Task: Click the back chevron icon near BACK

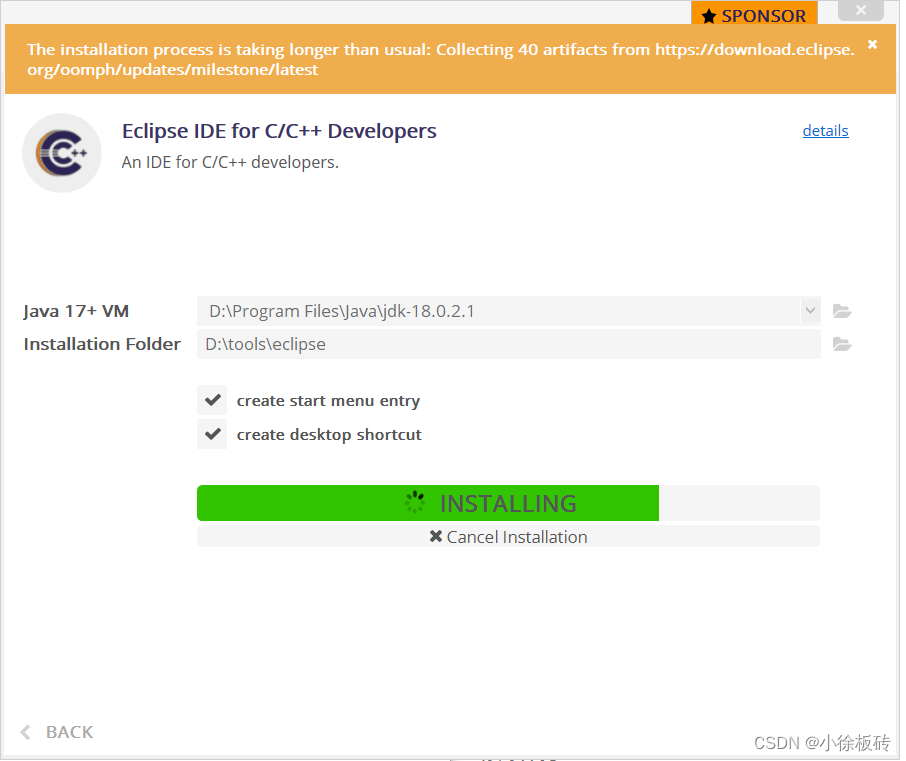Action: (x=24, y=732)
